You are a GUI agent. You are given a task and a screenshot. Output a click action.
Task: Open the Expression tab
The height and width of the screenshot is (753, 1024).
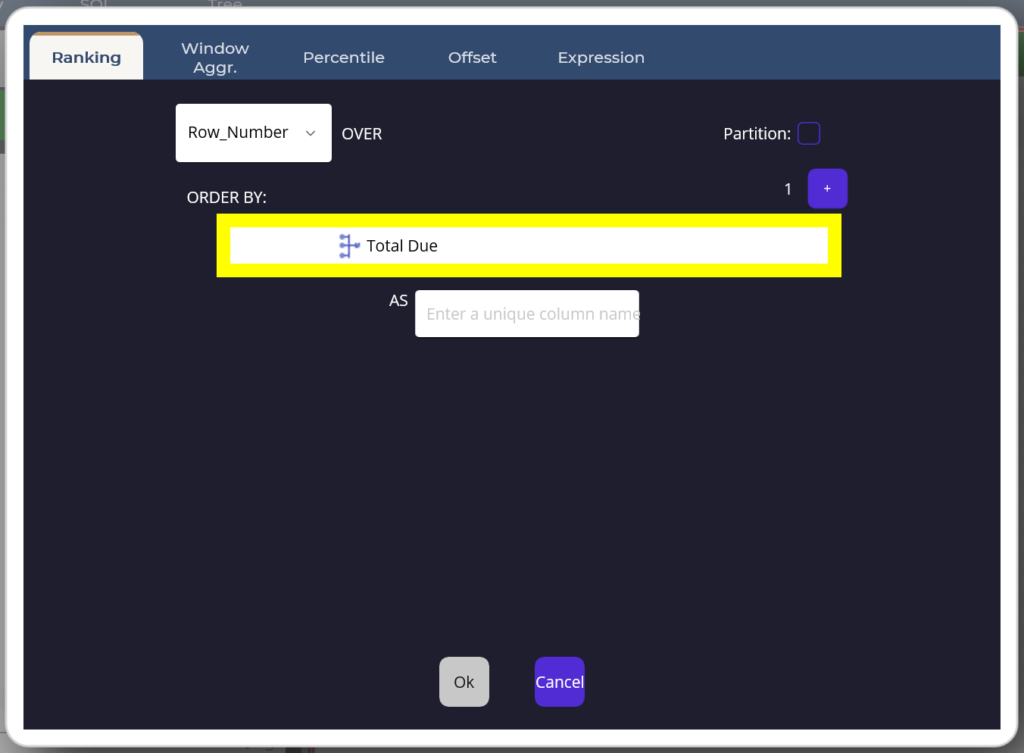point(601,57)
